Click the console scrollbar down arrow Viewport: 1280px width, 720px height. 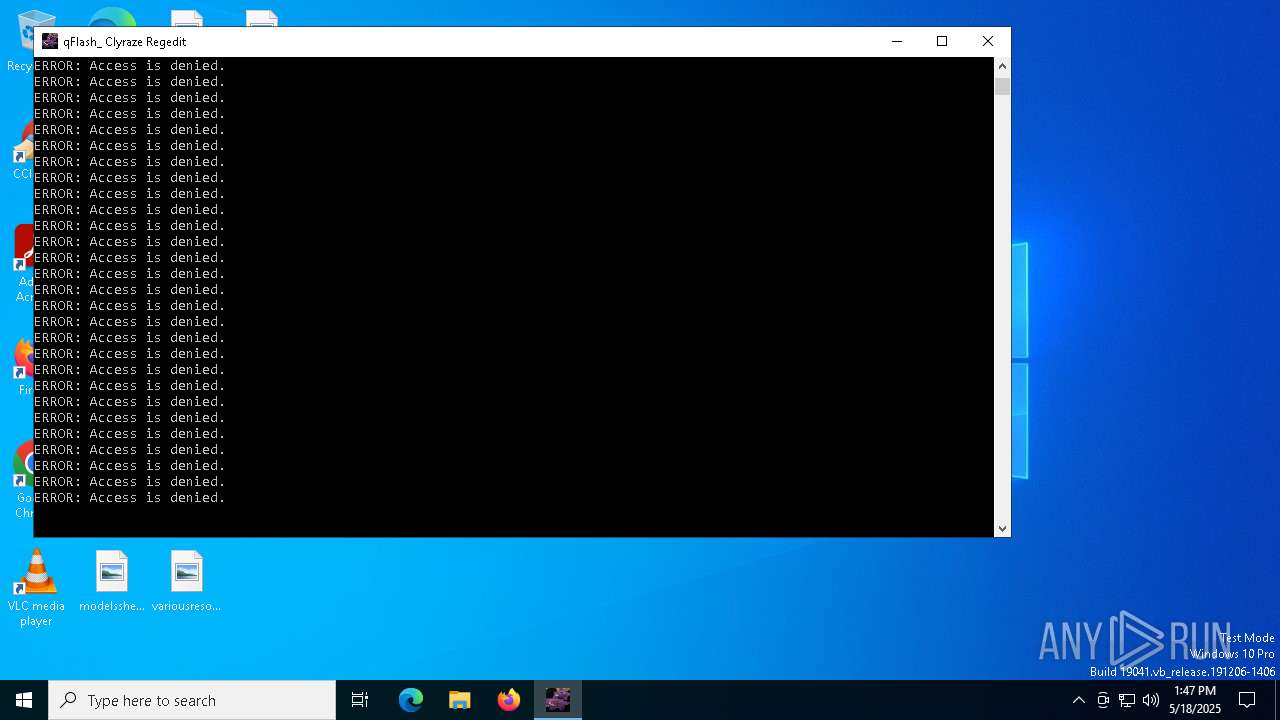pyautogui.click(x=1002, y=528)
